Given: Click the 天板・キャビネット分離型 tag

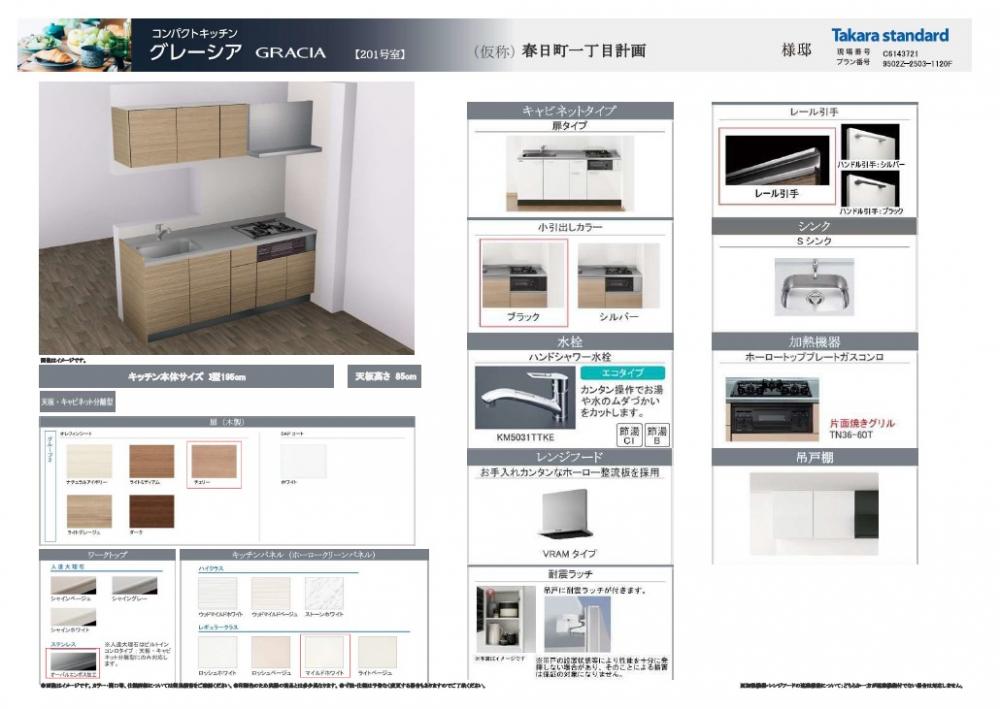Looking at the screenshot, I should click(x=78, y=400).
